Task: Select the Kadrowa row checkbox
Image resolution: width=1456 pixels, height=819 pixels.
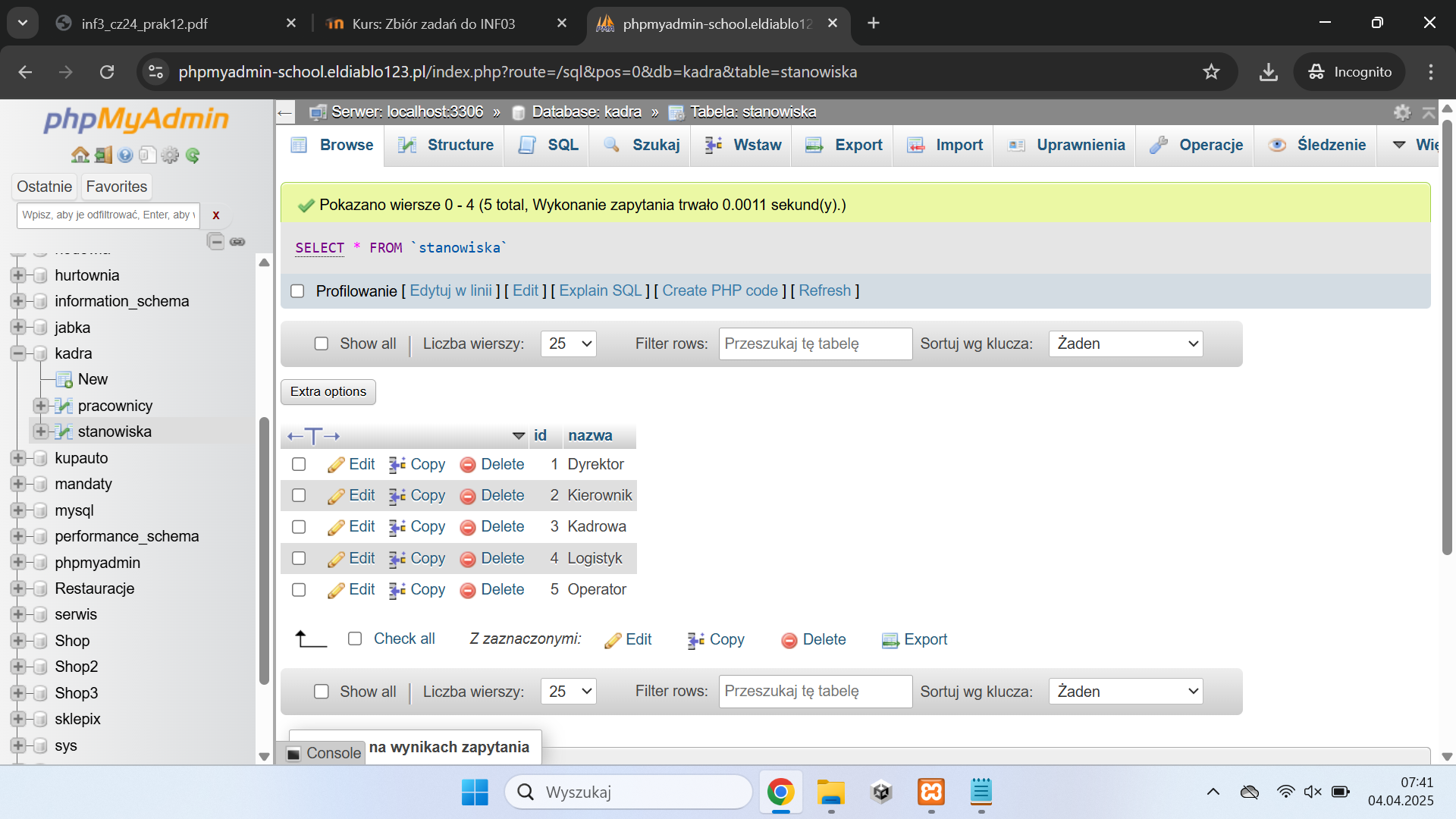Action: pyautogui.click(x=299, y=527)
